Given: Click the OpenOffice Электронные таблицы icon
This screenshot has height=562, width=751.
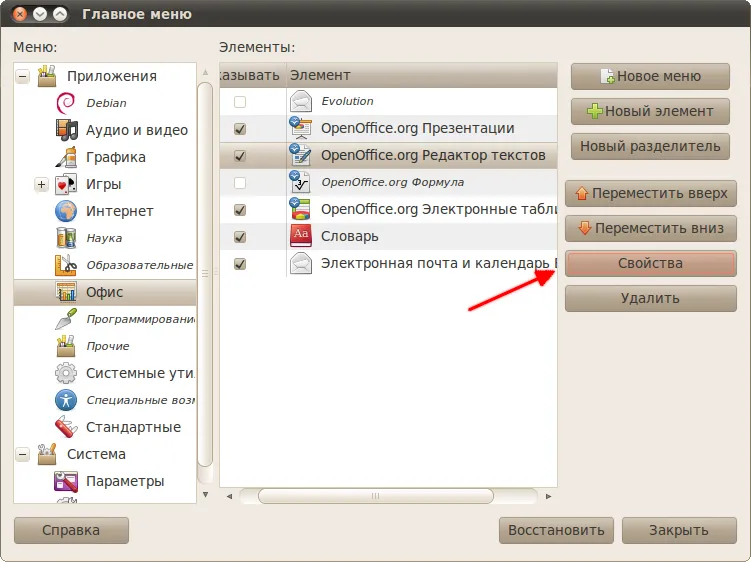Looking at the screenshot, I should (x=301, y=209).
